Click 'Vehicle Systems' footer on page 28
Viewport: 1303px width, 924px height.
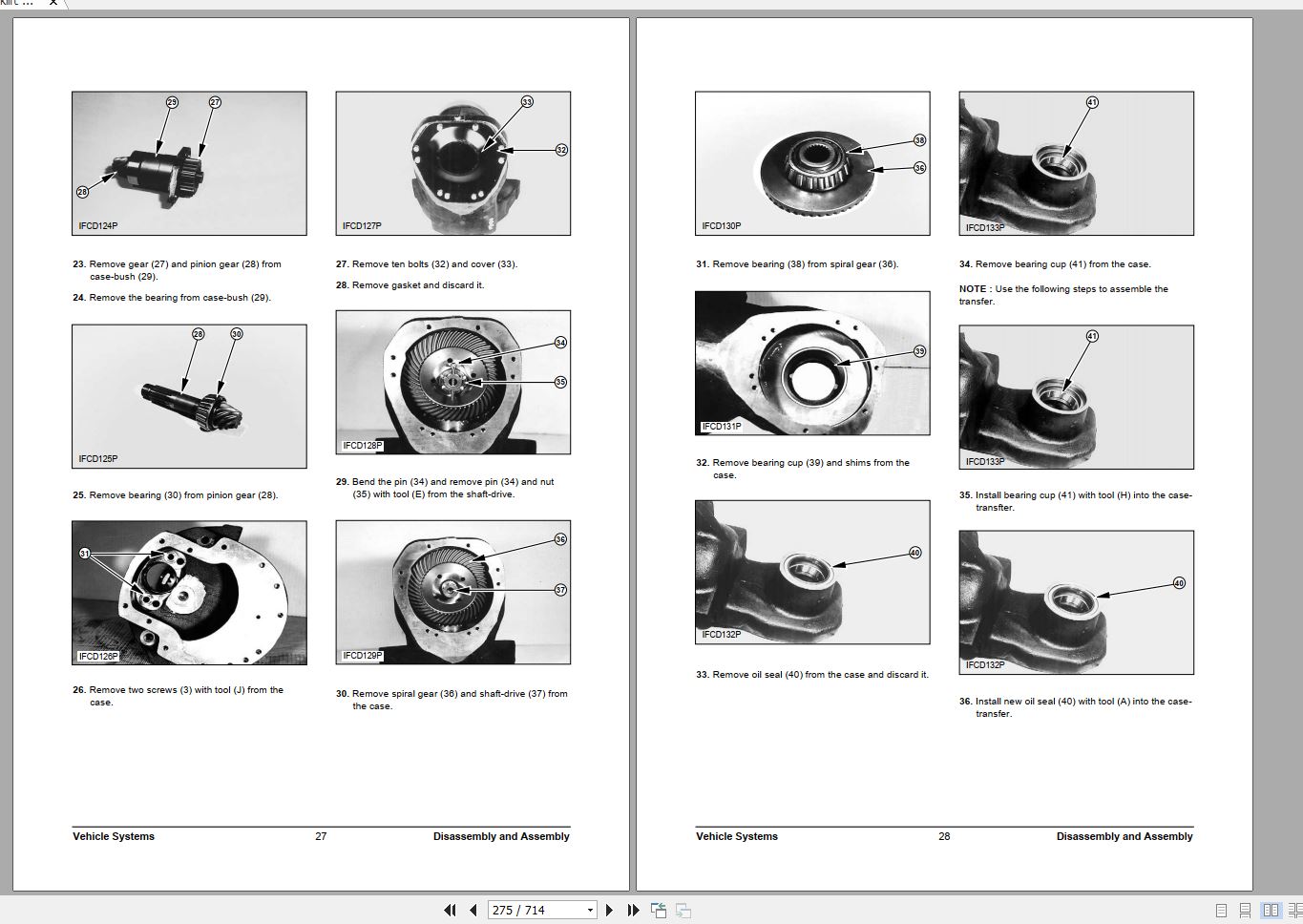pos(737,836)
